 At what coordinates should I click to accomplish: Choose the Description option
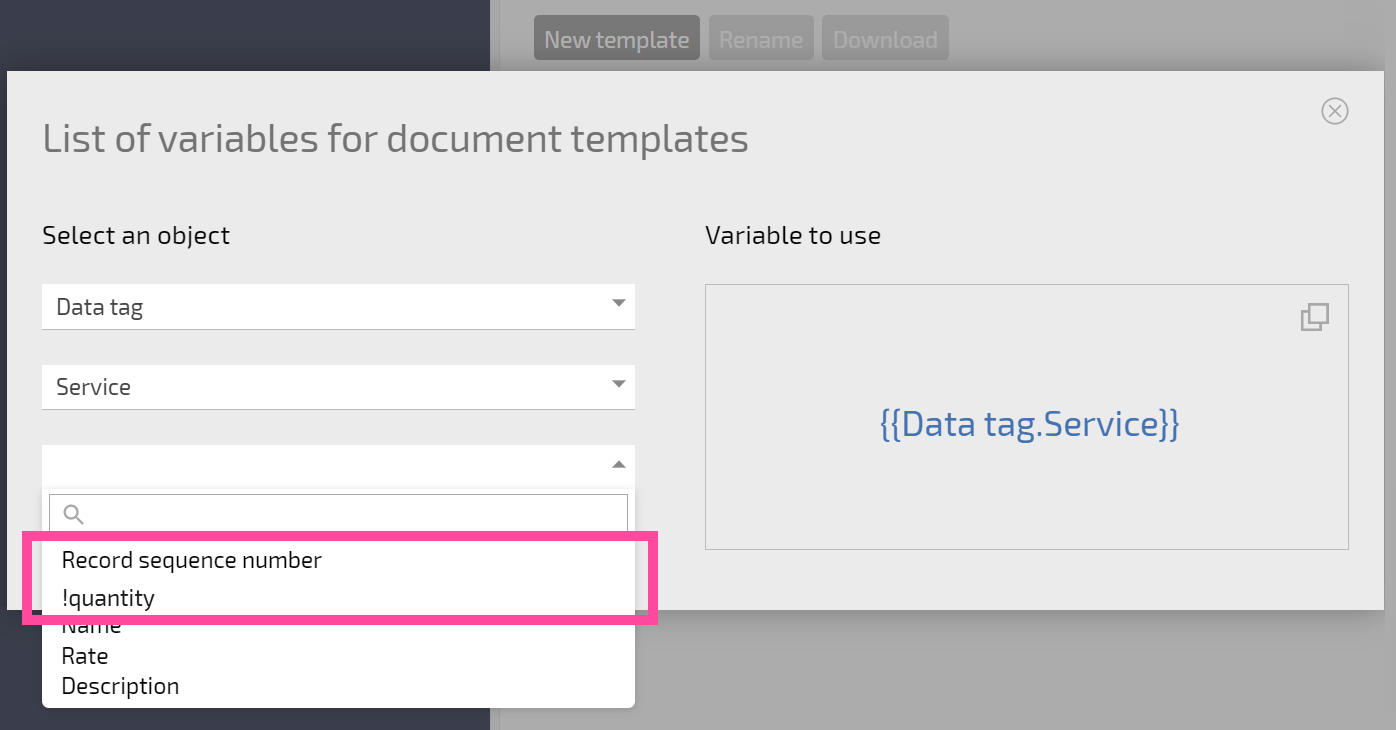pos(338,686)
